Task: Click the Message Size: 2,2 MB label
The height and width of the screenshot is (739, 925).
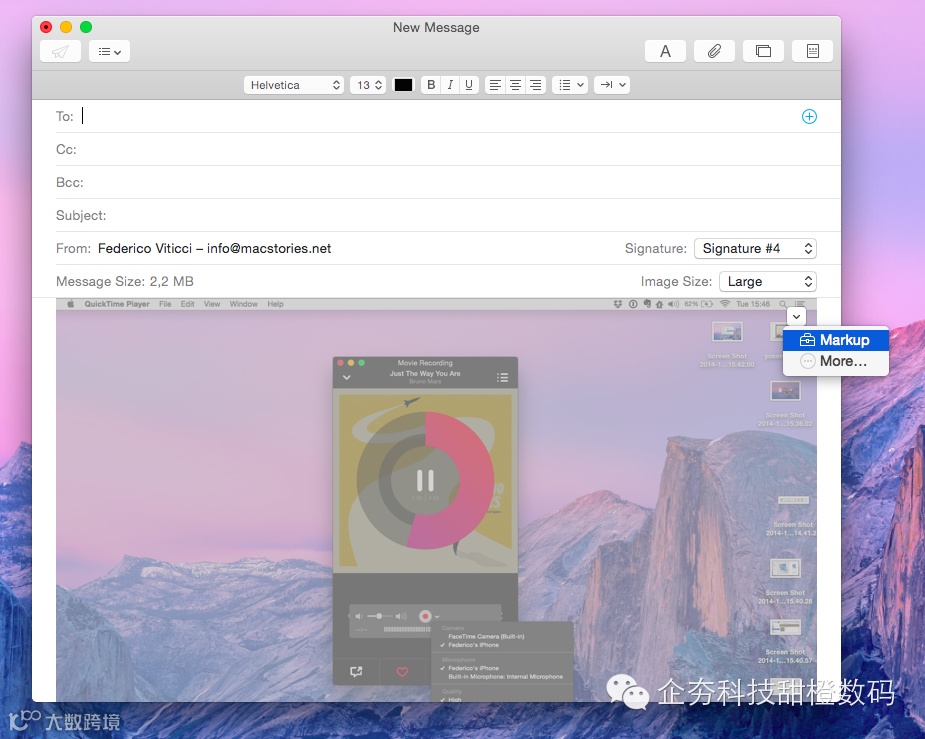Action: [124, 281]
